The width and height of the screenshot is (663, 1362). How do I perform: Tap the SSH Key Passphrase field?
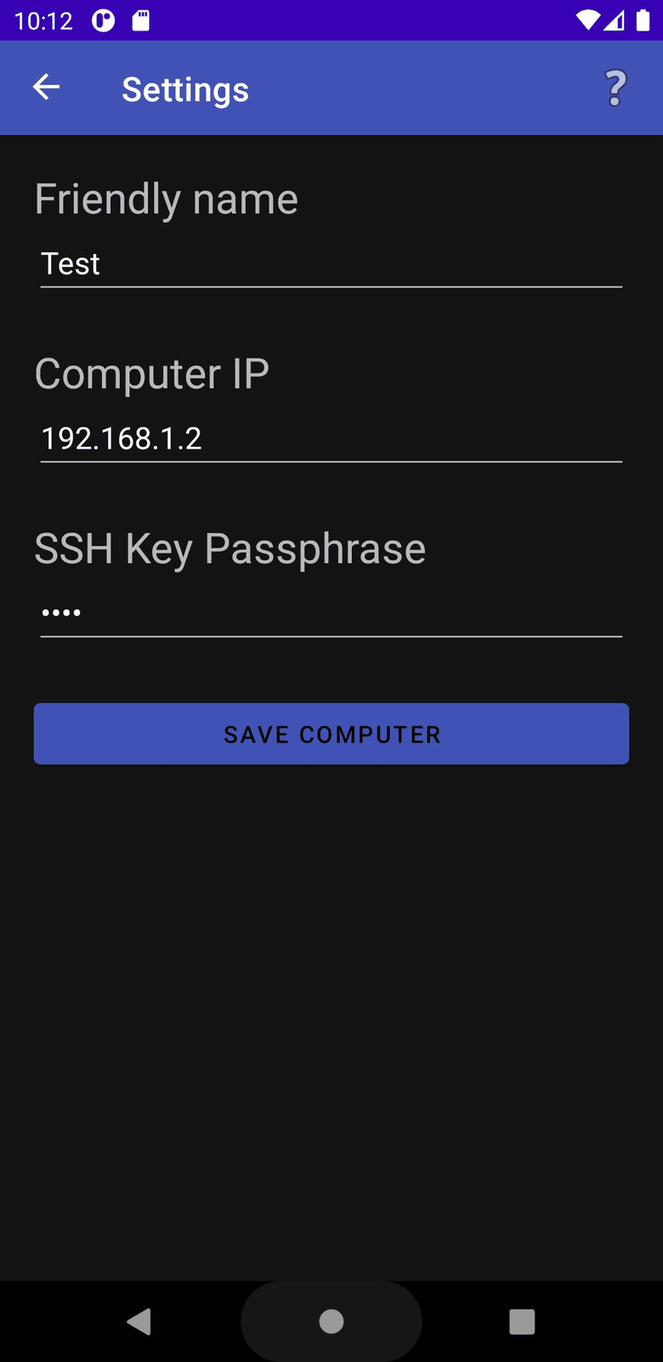pos(331,612)
